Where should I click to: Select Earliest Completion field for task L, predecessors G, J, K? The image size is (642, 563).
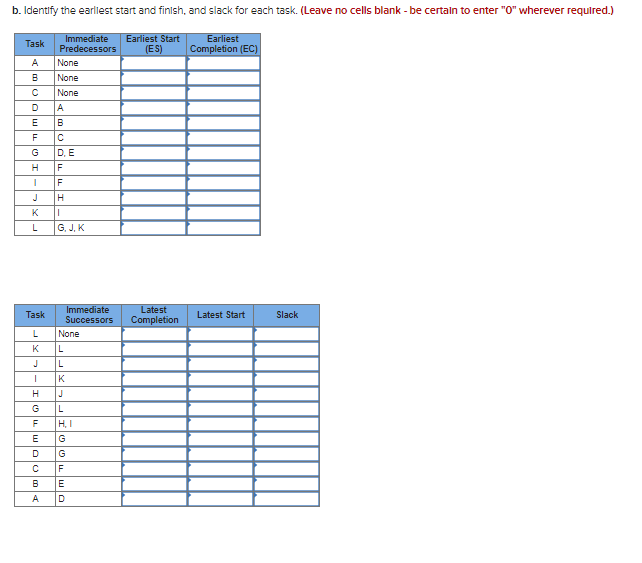pyautogui.click(x=224, y=228)
